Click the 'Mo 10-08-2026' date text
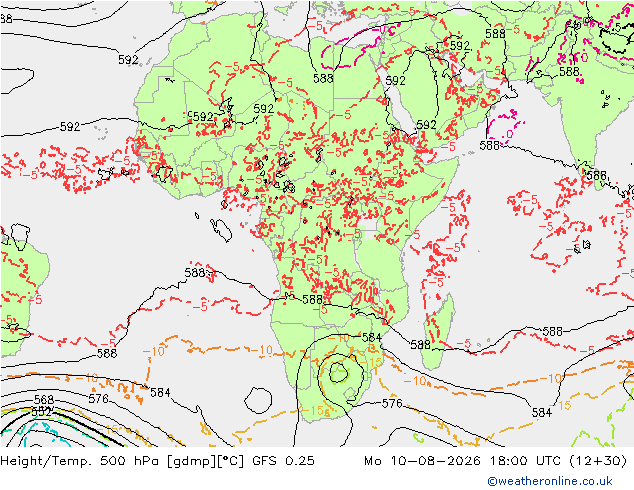This screenshot has height=490, width=634. click(x=423, y=461)
